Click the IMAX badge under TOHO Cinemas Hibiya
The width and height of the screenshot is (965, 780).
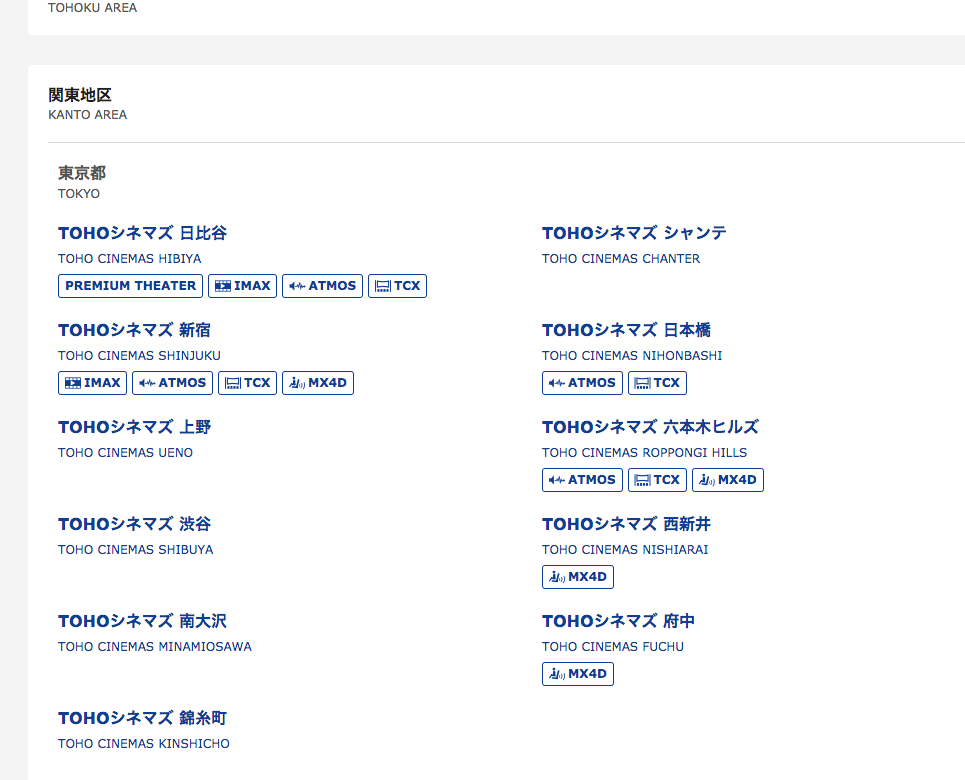click(x=242, y=286)
